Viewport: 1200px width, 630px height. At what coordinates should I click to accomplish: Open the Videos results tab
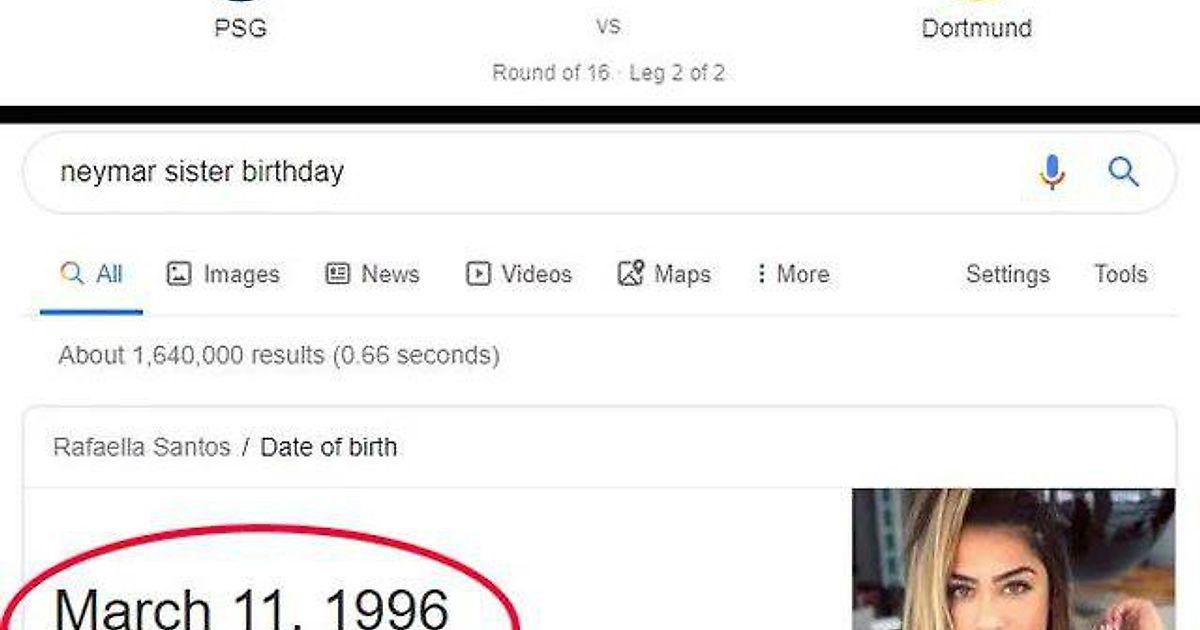(519, 274)
